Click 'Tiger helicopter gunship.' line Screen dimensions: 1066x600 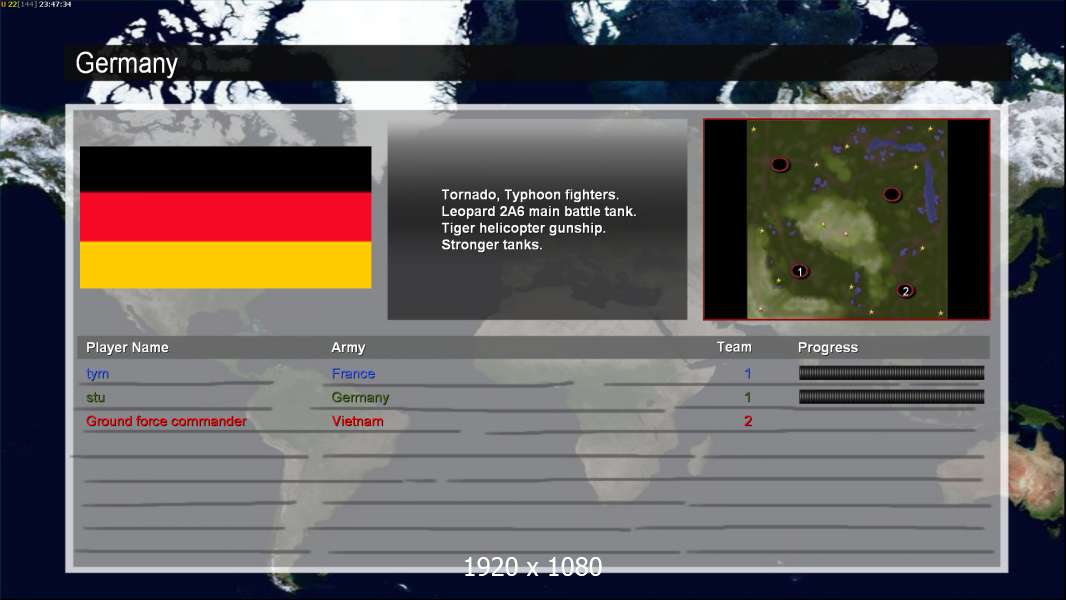click(523, 228)
